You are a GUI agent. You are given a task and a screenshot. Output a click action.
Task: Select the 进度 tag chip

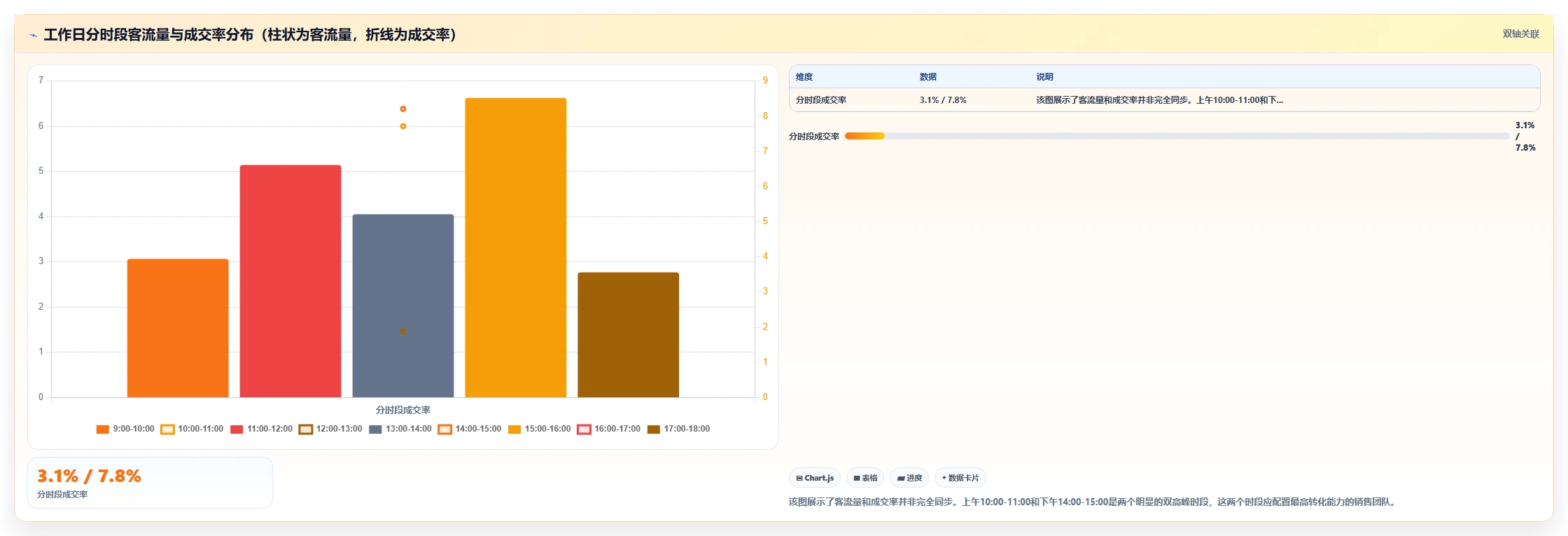pyautogui.click(x=909, y=478)
